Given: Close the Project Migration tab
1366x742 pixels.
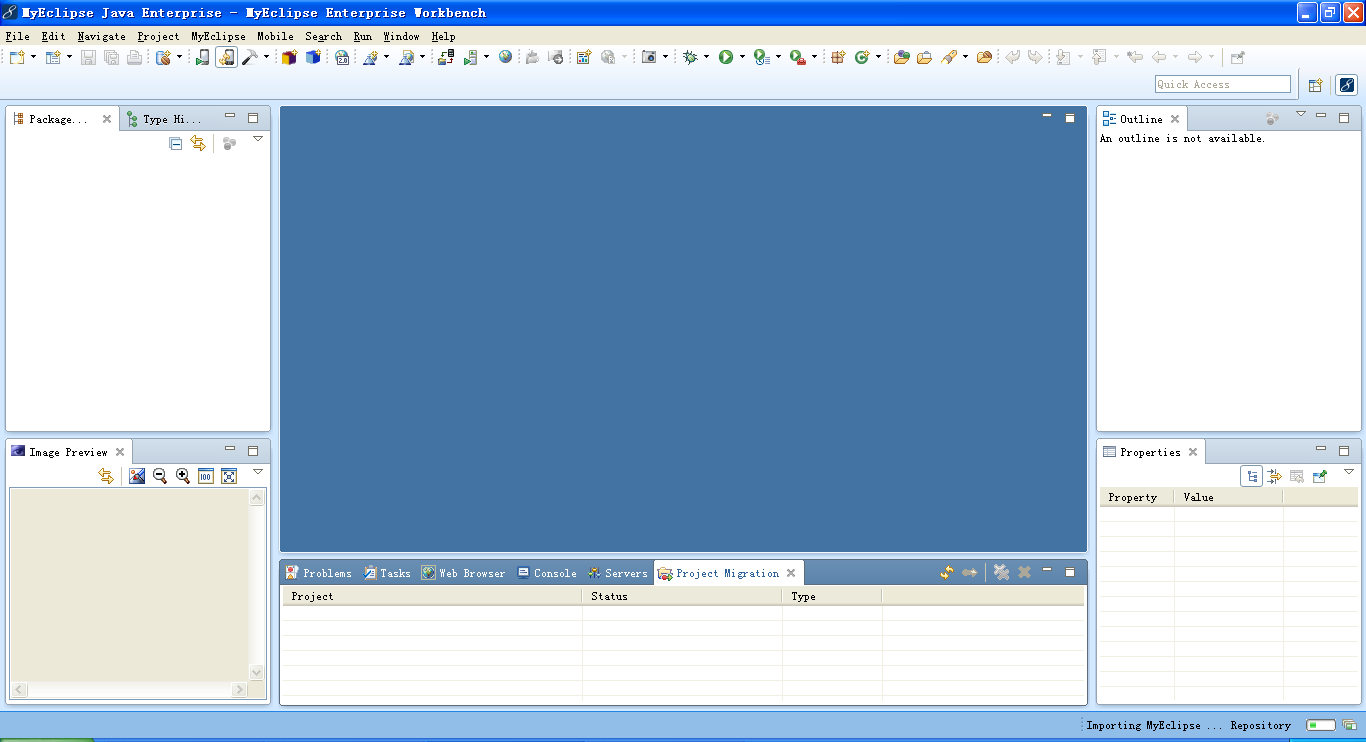Looking at the screenshot, I should pos(791,573).
